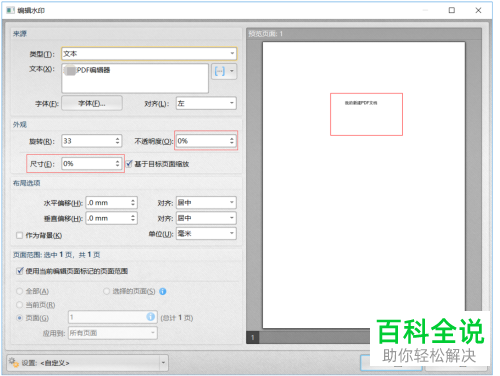Open the 类型 dropdown showing 文本

(149, 54)
